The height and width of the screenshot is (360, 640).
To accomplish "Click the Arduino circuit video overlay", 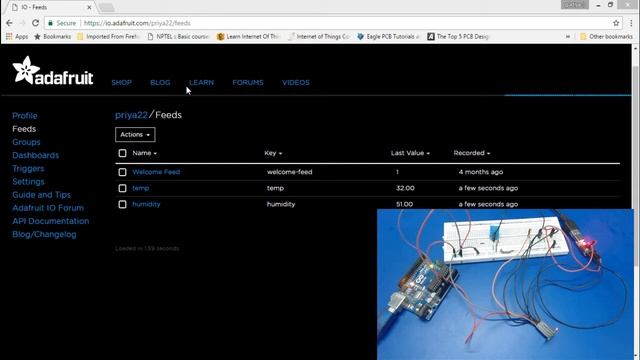I will (505, 284).
